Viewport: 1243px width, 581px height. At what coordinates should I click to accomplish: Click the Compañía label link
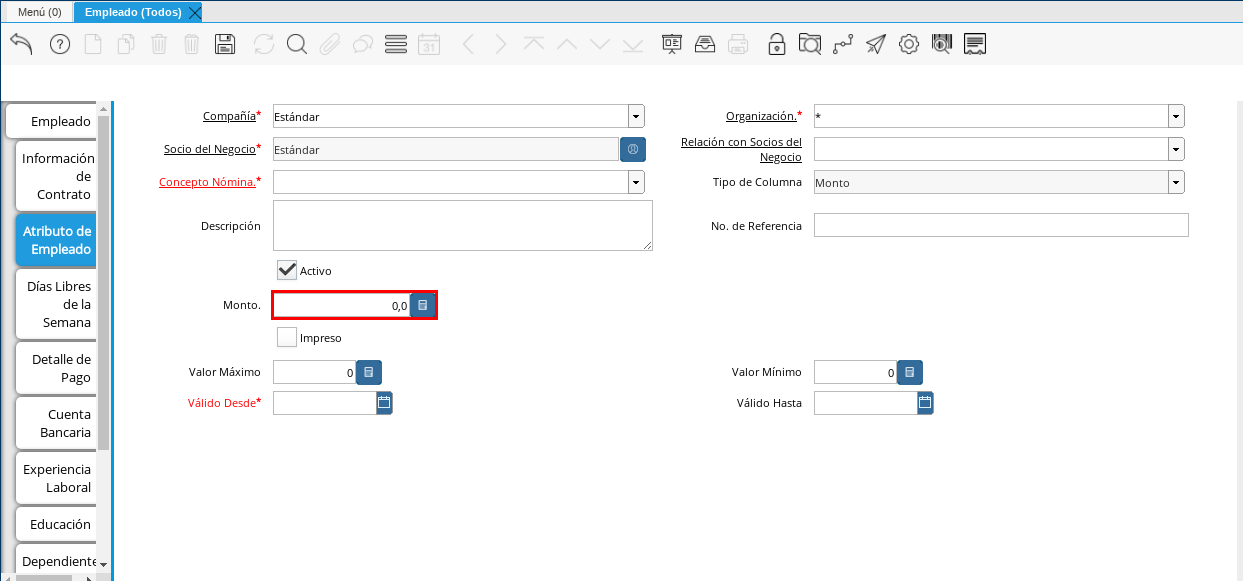[x=229, y=116]
